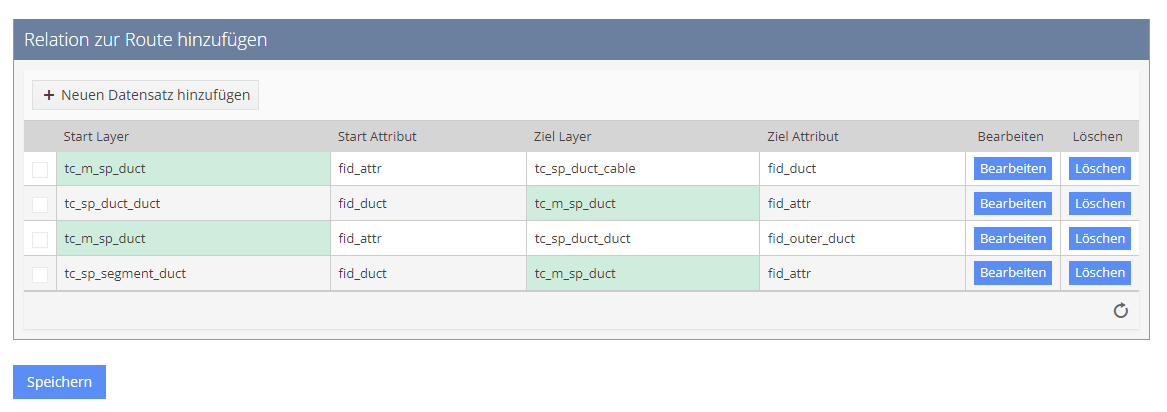Delete the fid_outer_duct relation row
The width and height of the screenshot is (1167, 412).
[x=1099, y=239]
